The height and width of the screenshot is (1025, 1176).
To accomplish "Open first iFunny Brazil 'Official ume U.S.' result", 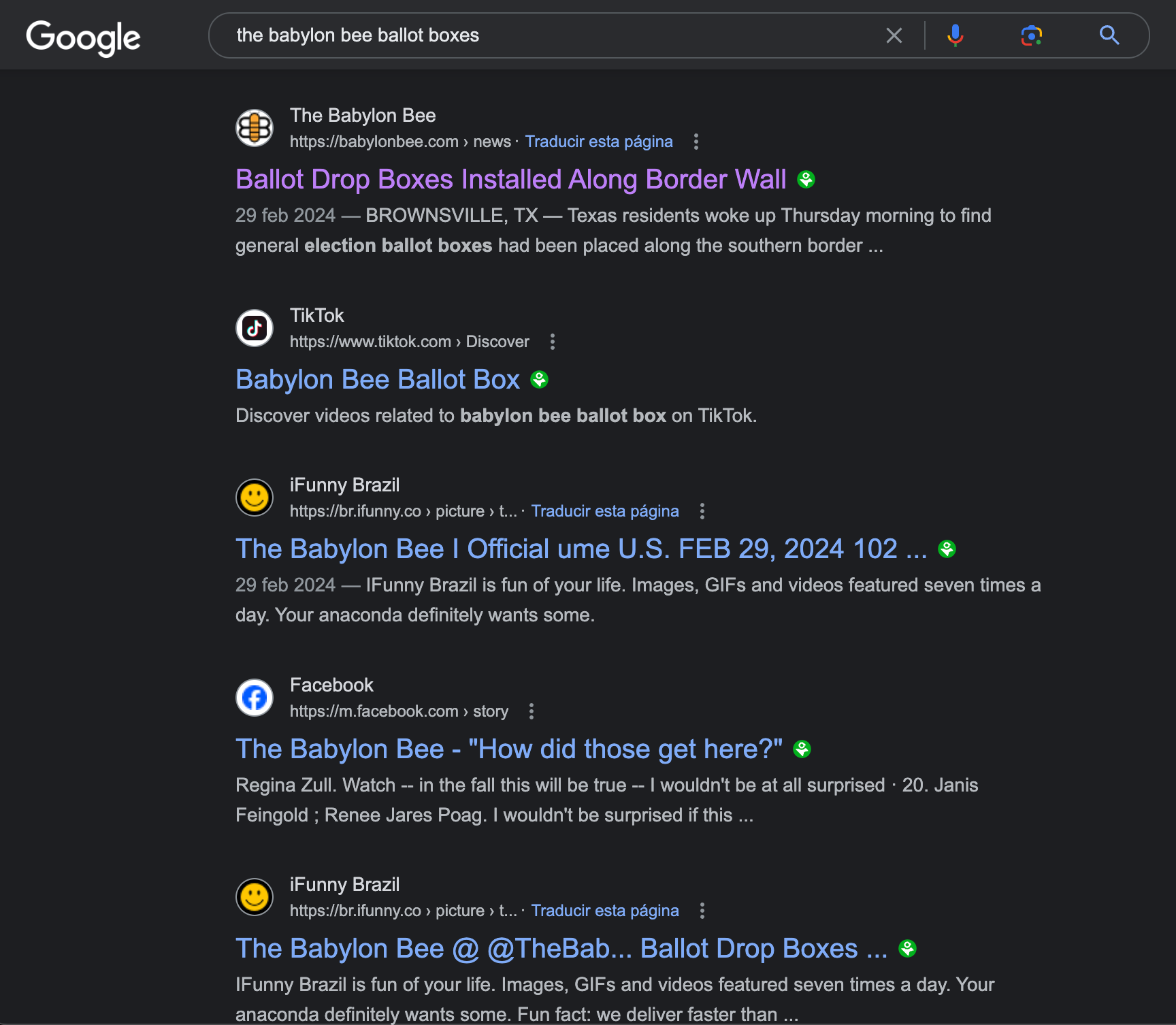I will (x=581, y=549).
